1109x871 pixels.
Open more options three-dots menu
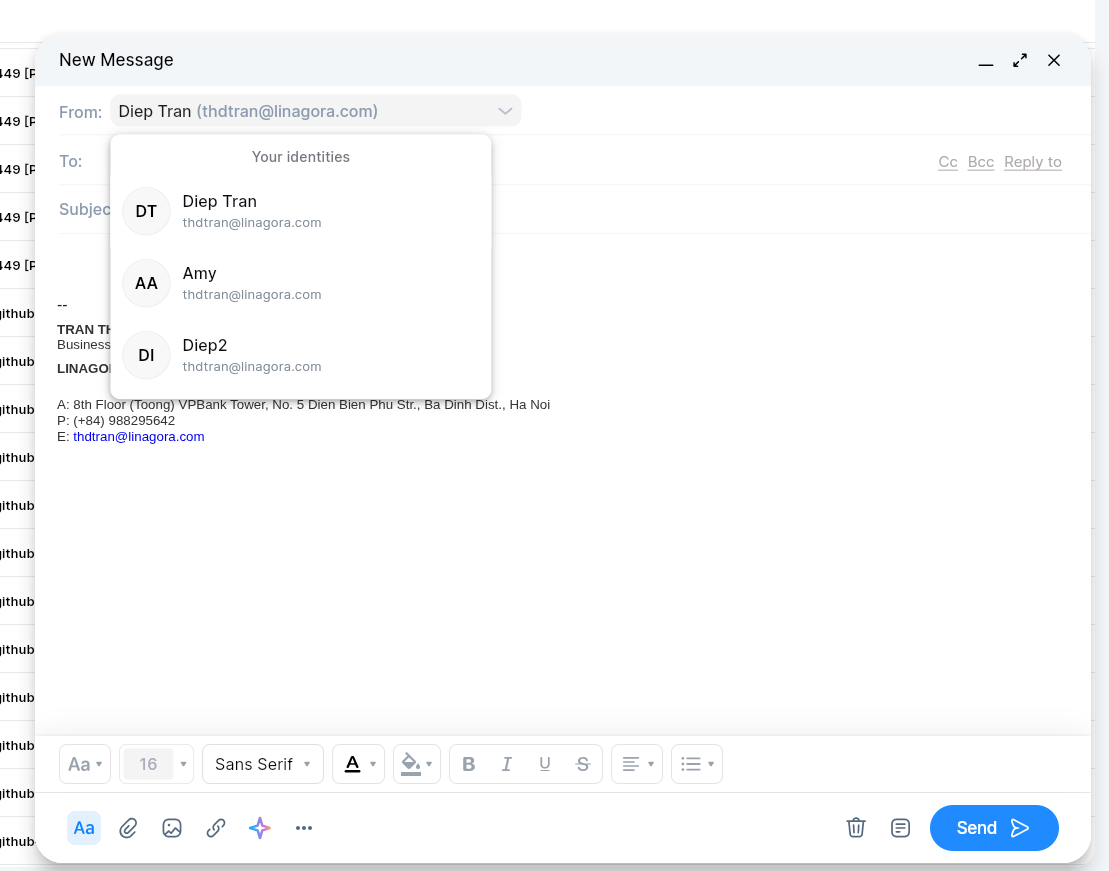click(x=303, y=828)
